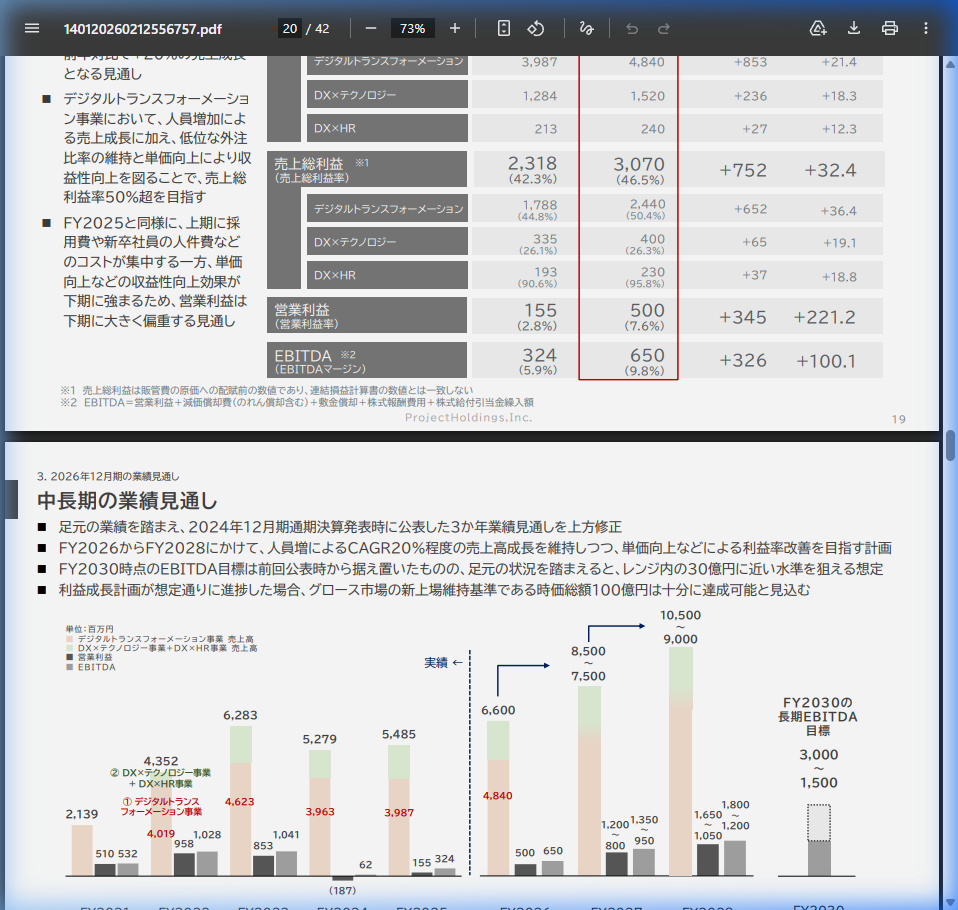Toggle fit to page view
The width and height of the screenshot is (958, 910).
(x=504, y=28)
